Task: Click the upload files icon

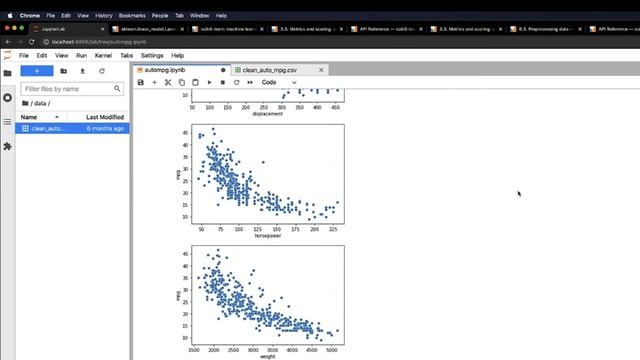Action: coord(82,71)
